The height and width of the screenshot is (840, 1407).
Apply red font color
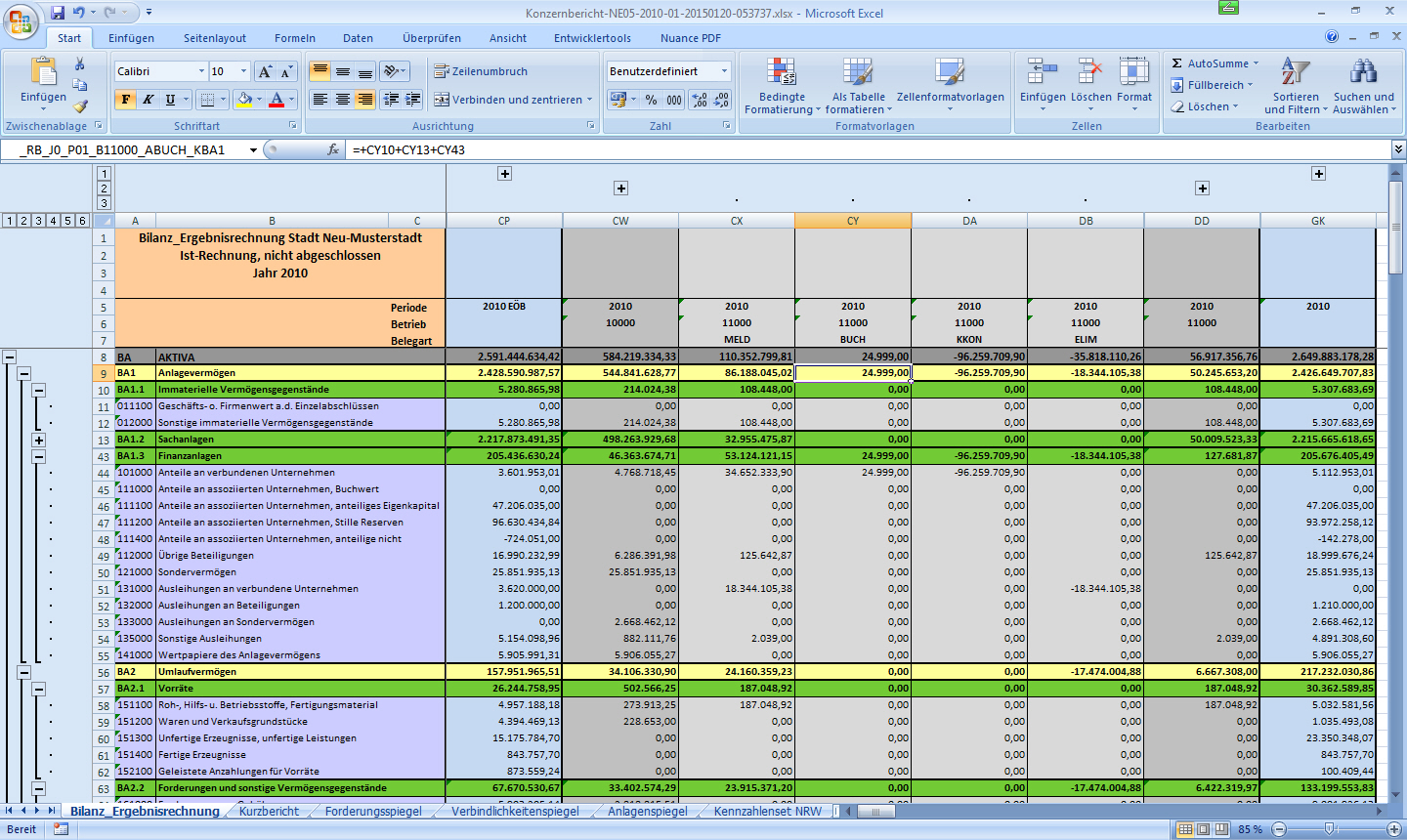277,100
